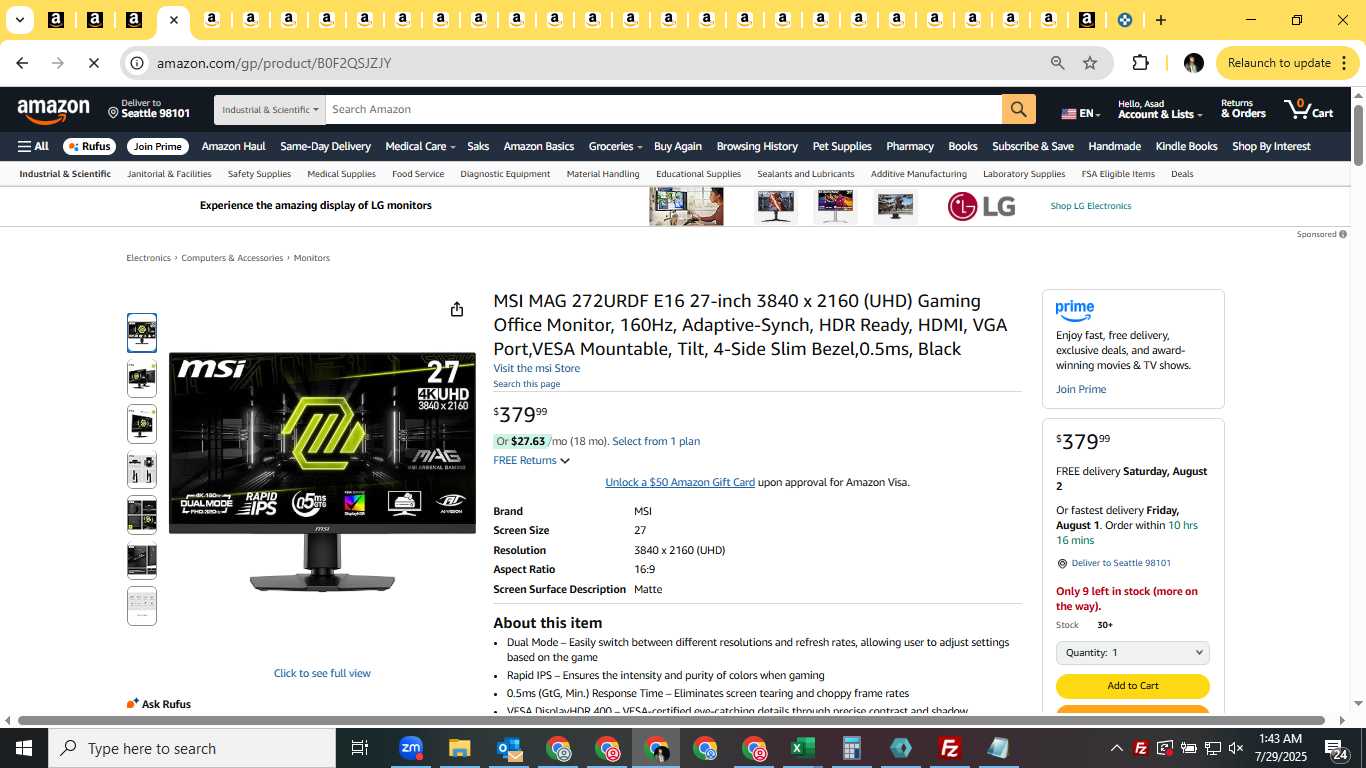Click the main monitor product image
This screenshot has height=768, width=1366.
[322, 472]
